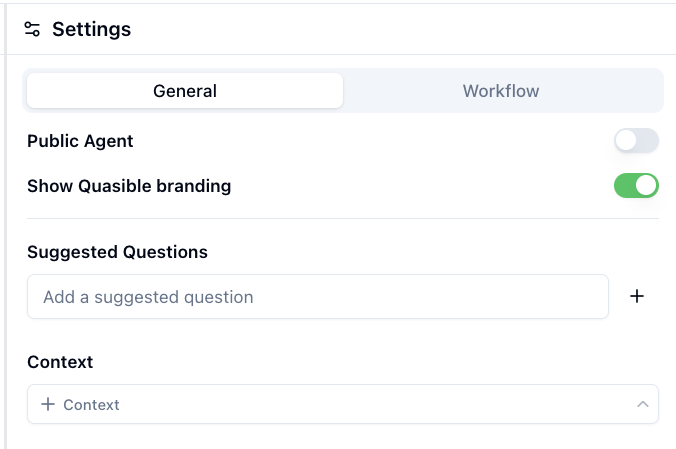676x449 pixels.
Task: Click the Settings panel heading
Action: 91,29
